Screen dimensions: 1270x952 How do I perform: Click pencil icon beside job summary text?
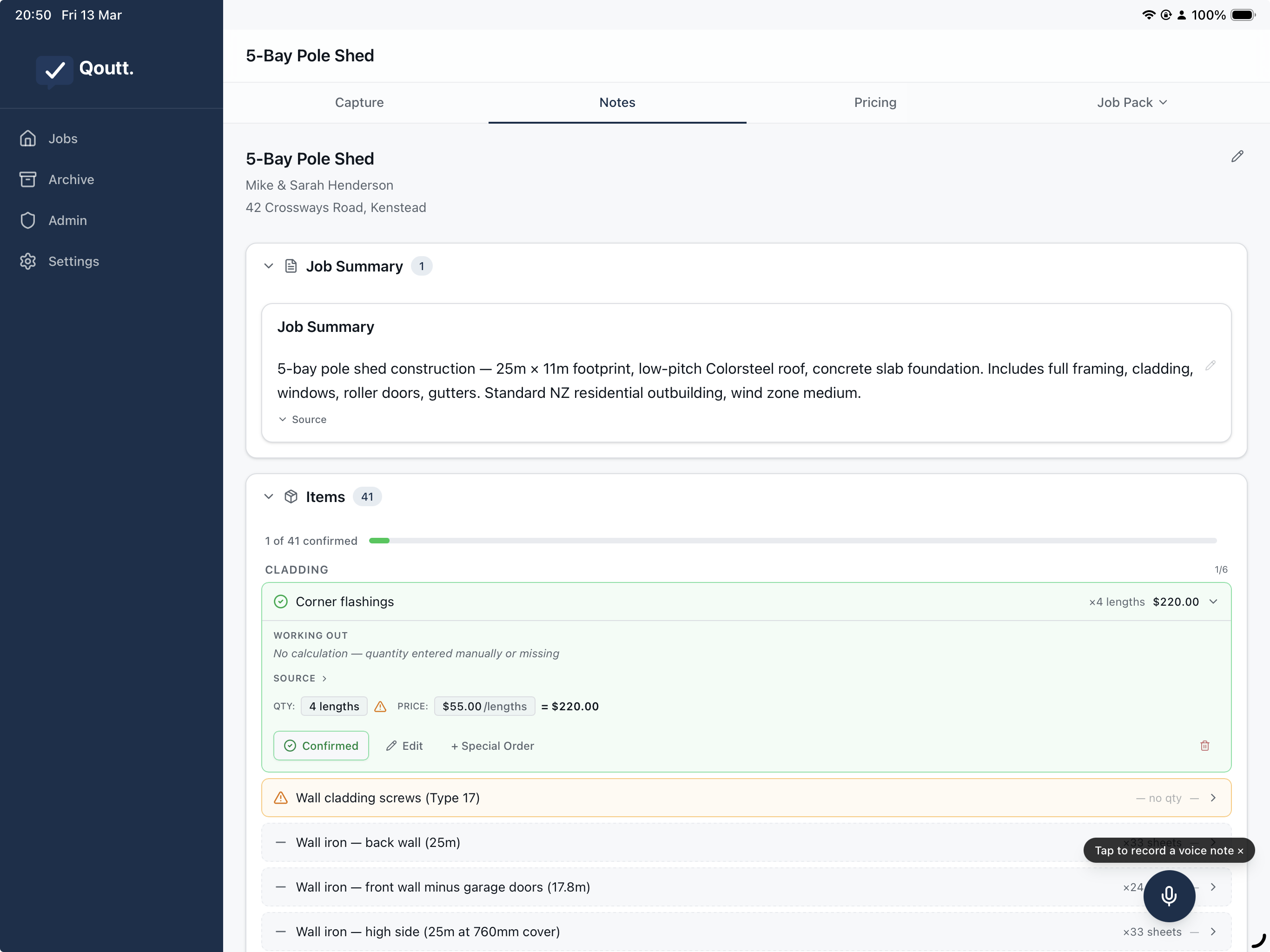[1210, 366]
